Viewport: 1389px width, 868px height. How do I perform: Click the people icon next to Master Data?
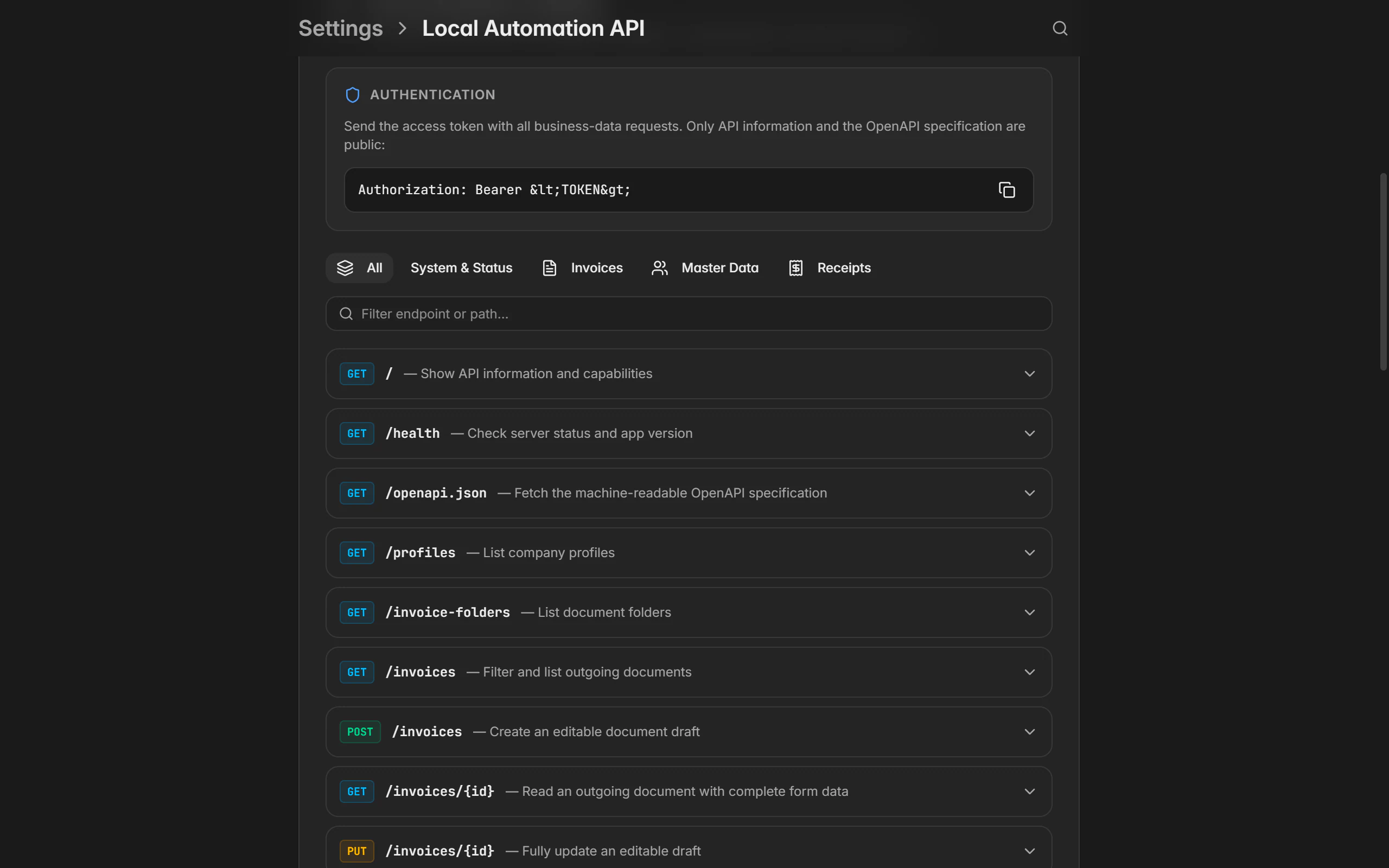click(659, 267)
